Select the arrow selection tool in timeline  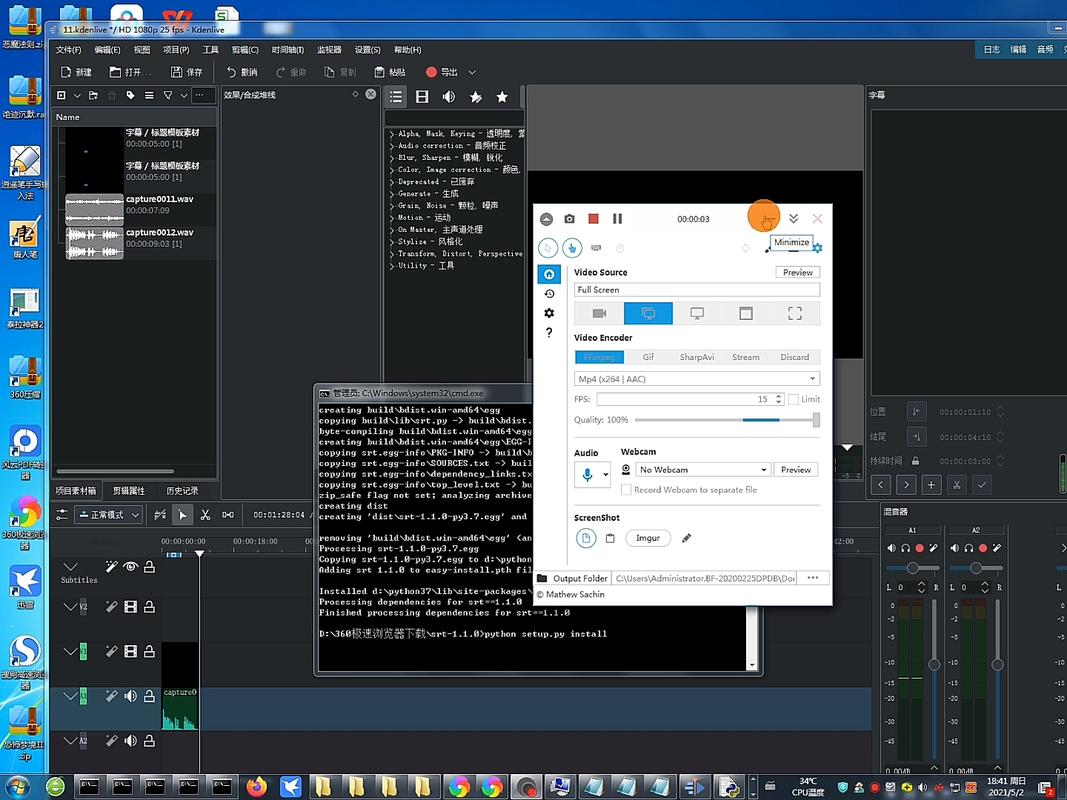(182, 515)
